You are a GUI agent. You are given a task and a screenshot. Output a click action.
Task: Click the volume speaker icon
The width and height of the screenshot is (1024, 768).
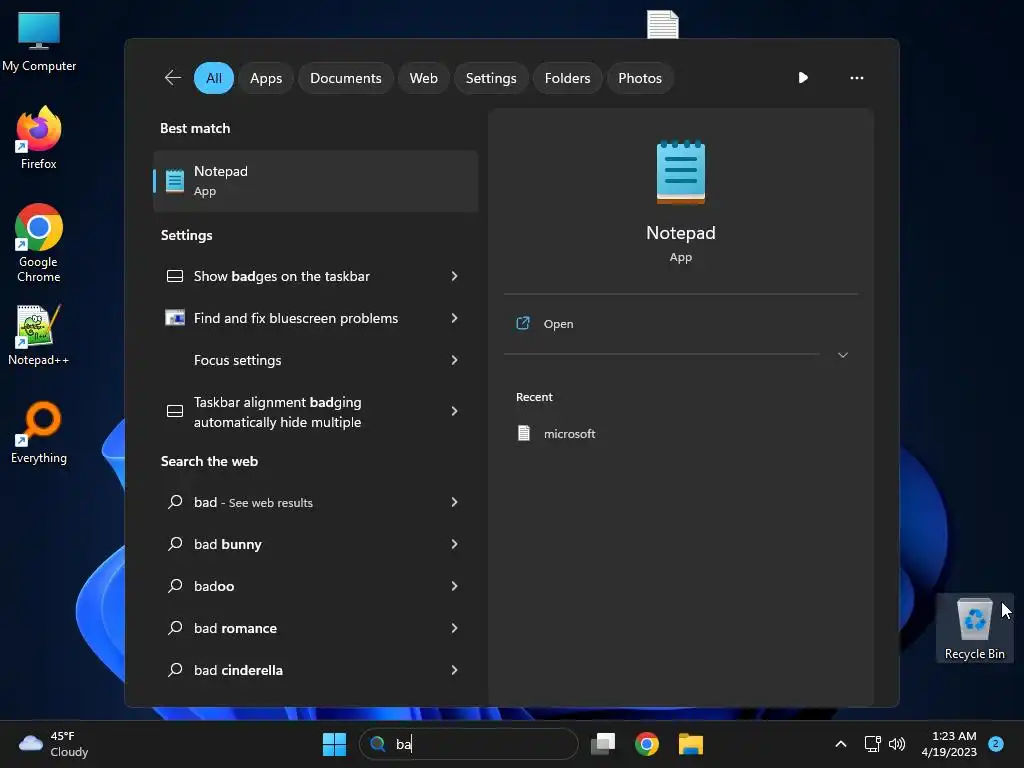point(897,744)
